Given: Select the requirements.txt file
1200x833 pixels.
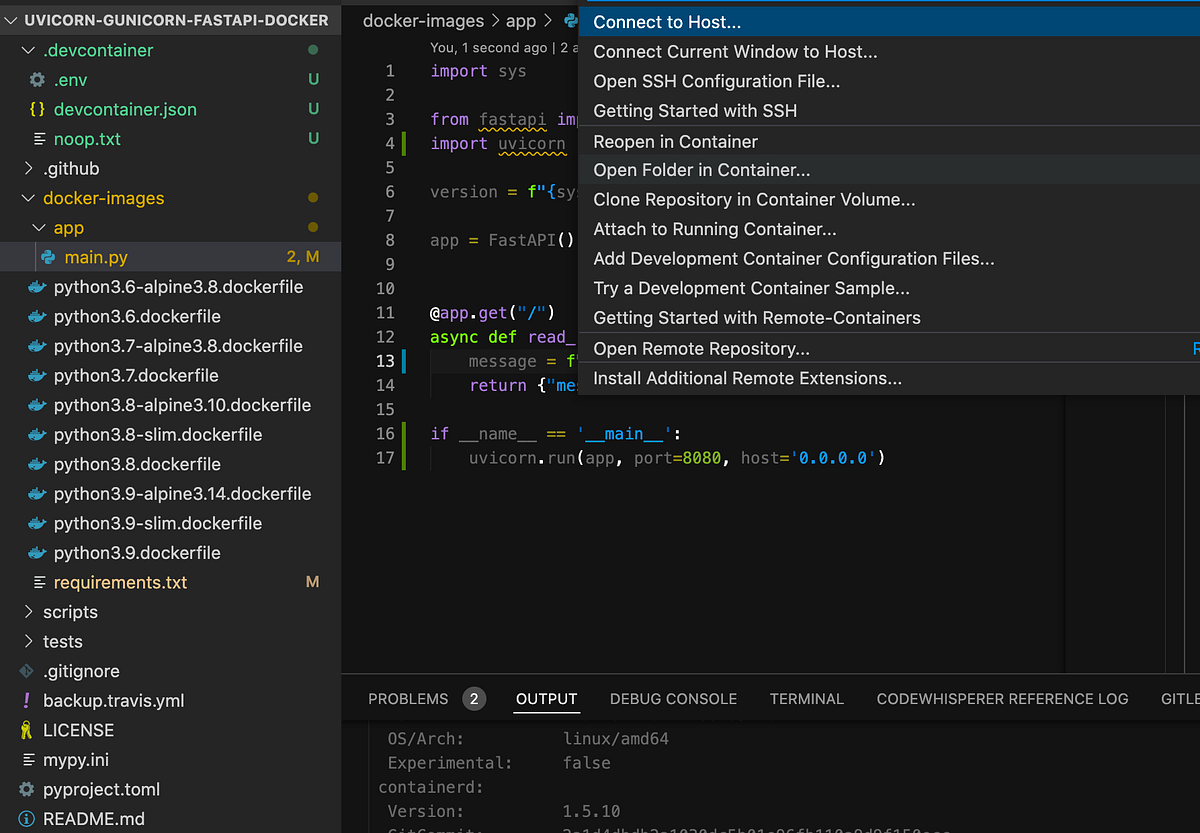Looking at the screenshot, I should pos(120,582).
